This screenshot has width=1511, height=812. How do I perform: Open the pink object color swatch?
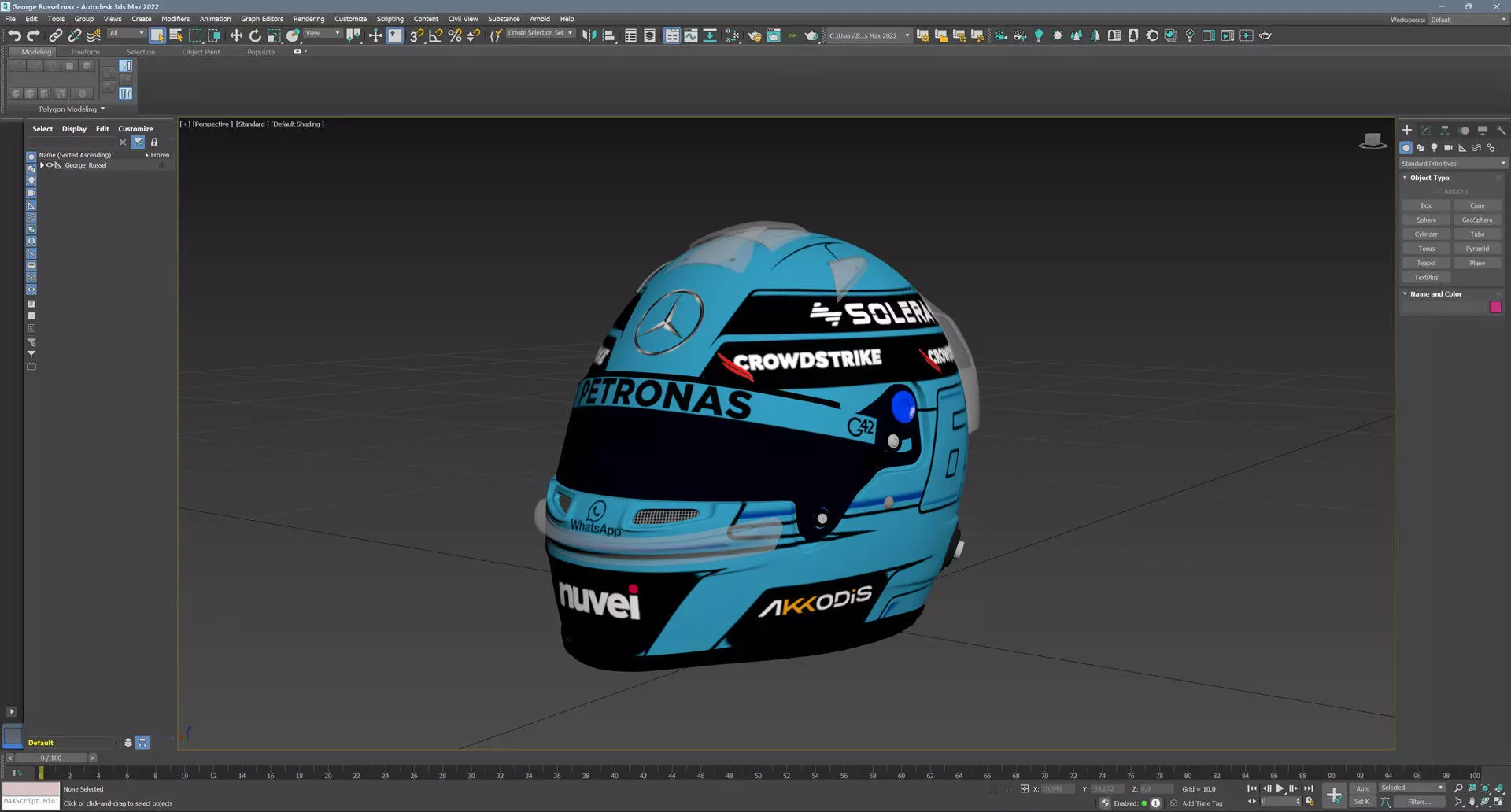click(1495, 308)
